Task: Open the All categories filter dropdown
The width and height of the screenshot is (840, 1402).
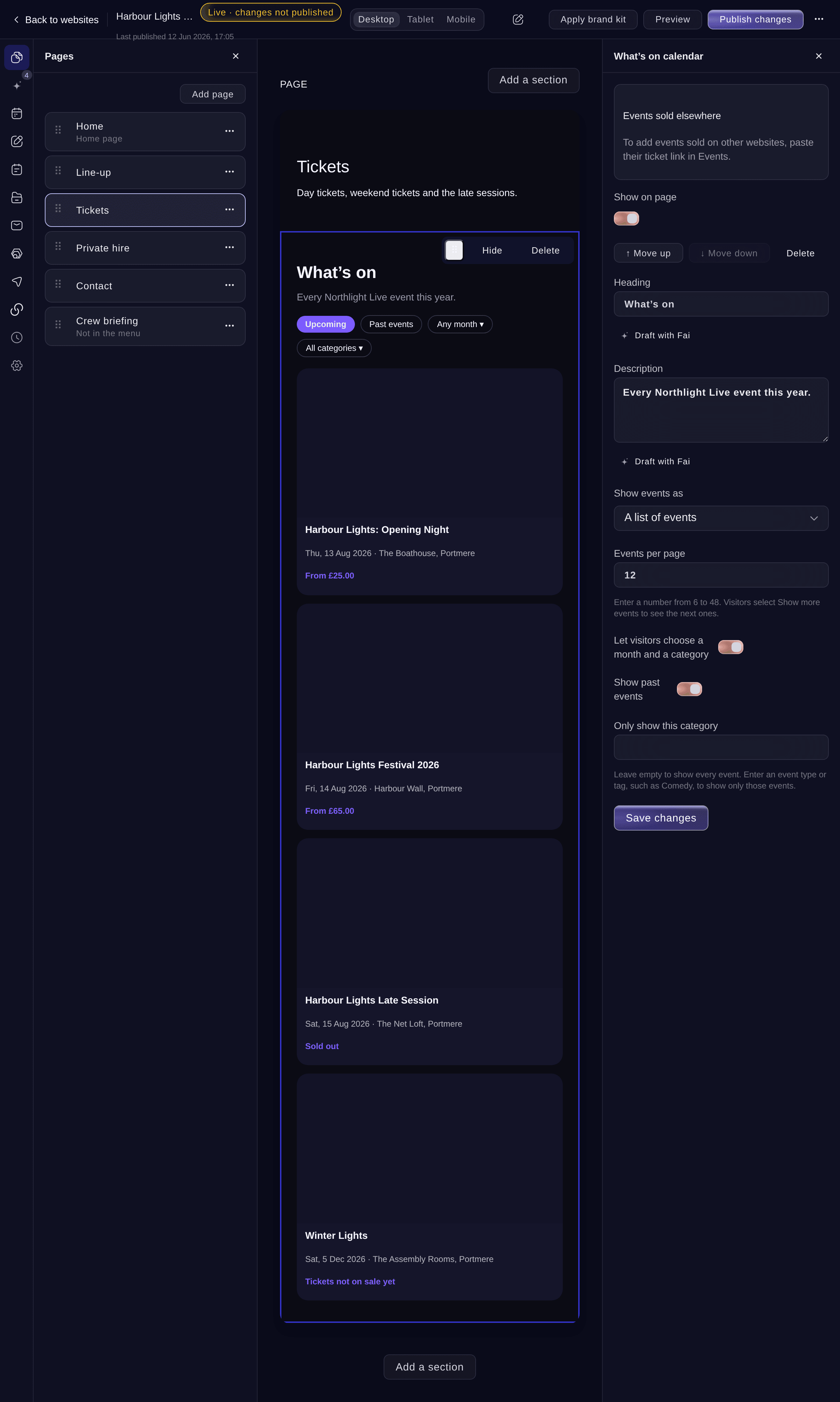Action: 334,348
